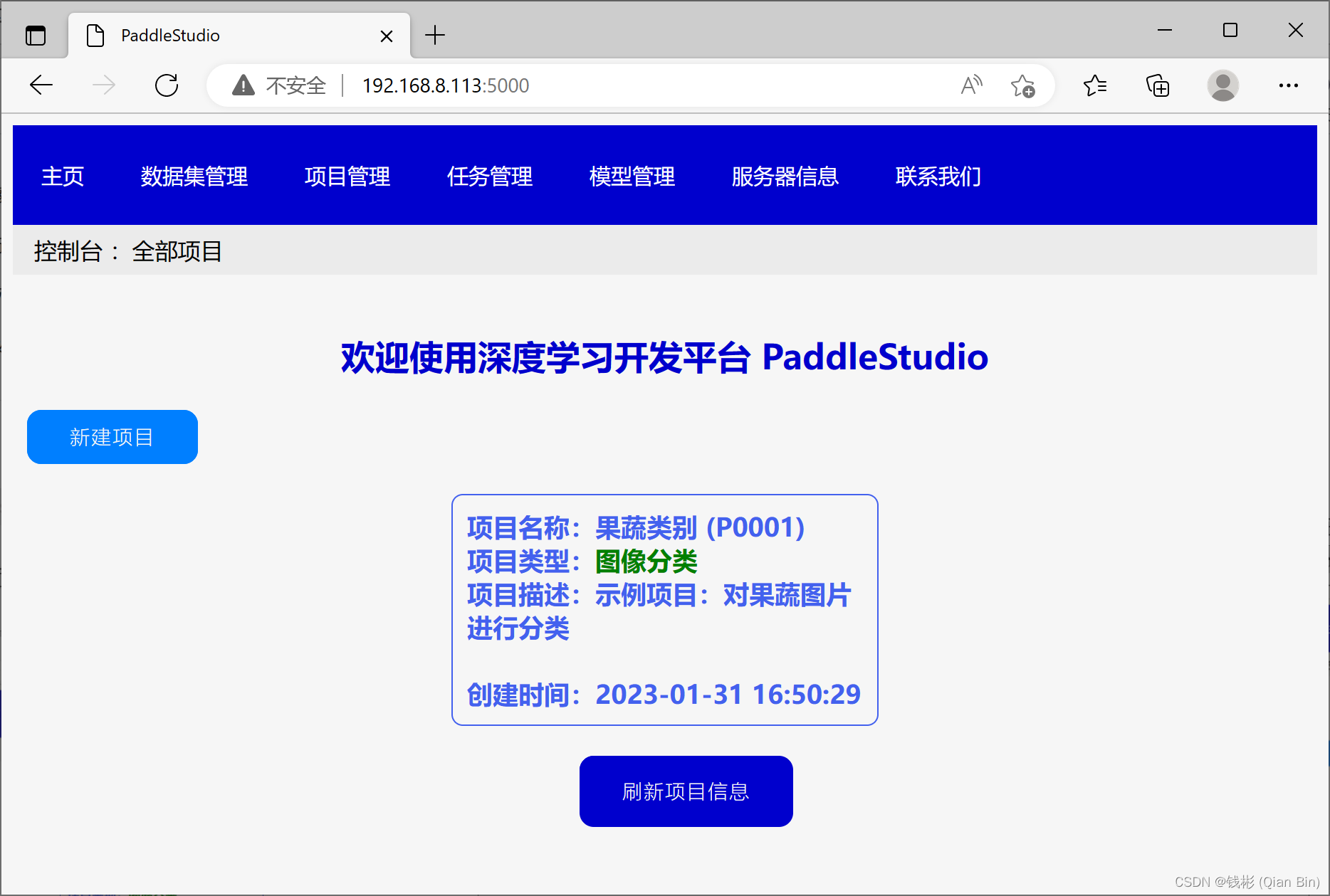The height and width of the screenshot is (896, 1330).
Task: Open the tab actions menu icon
Action: point(36,35)
